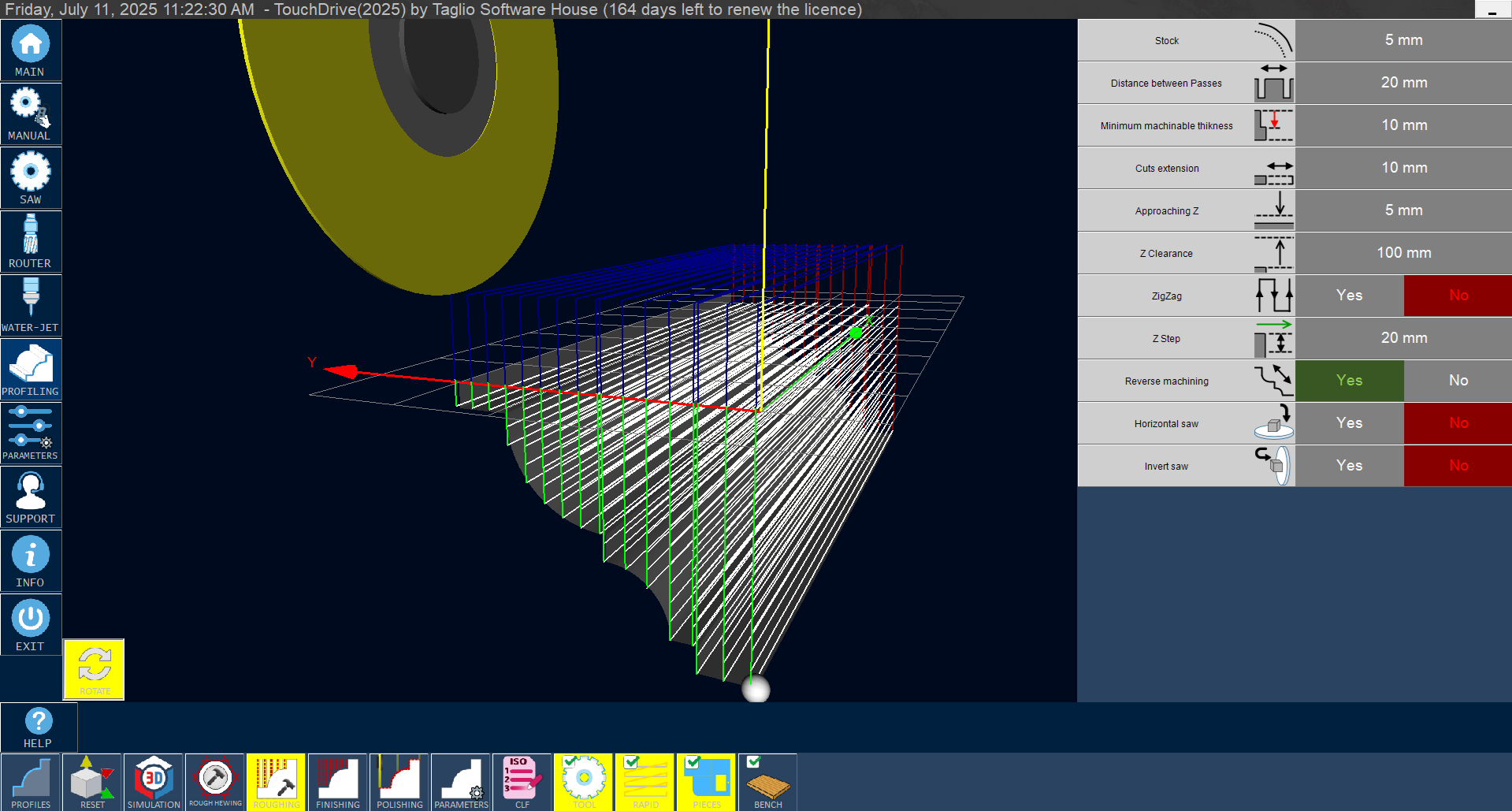Open the Router module
This screenshot has width=1512, height=811.
point(31,241)
